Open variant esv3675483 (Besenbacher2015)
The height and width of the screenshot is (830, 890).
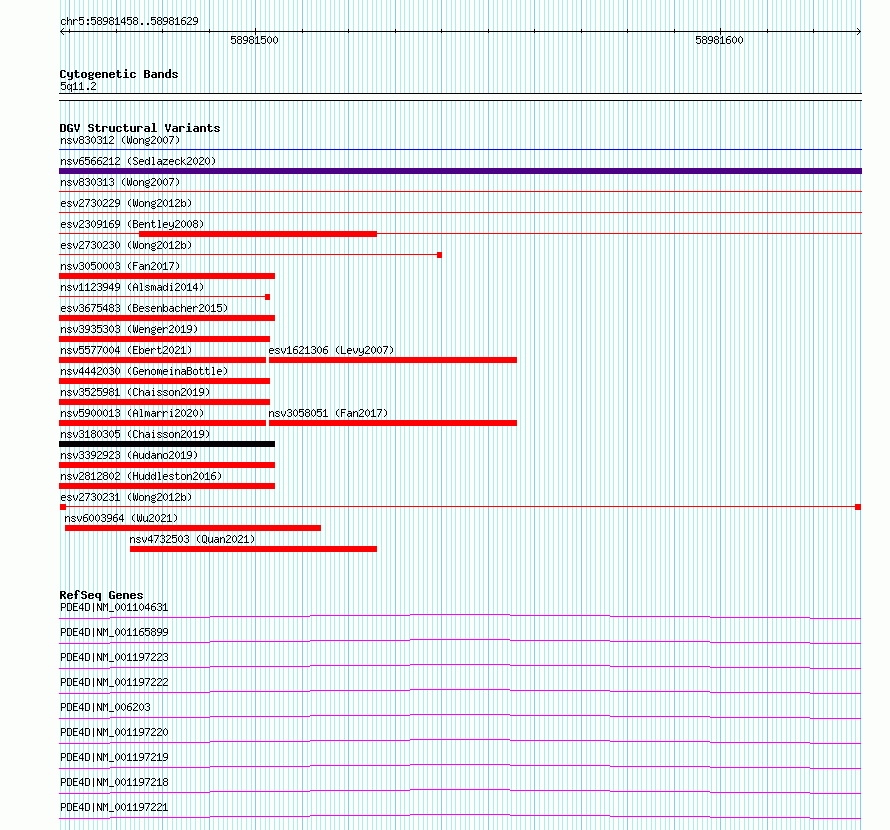[x=144, y=308]
